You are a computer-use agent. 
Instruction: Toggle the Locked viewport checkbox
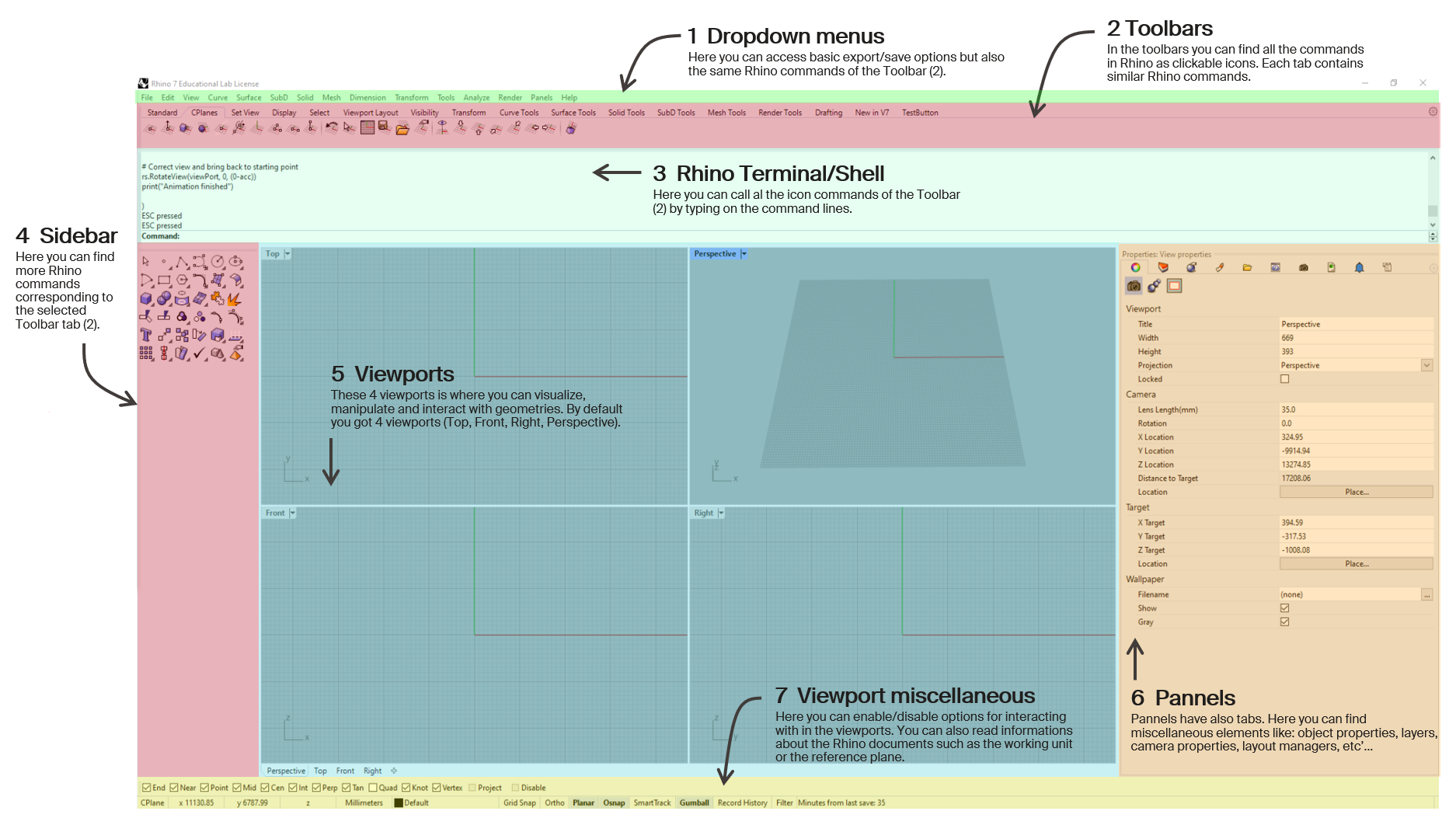(x=1284, y=379)
